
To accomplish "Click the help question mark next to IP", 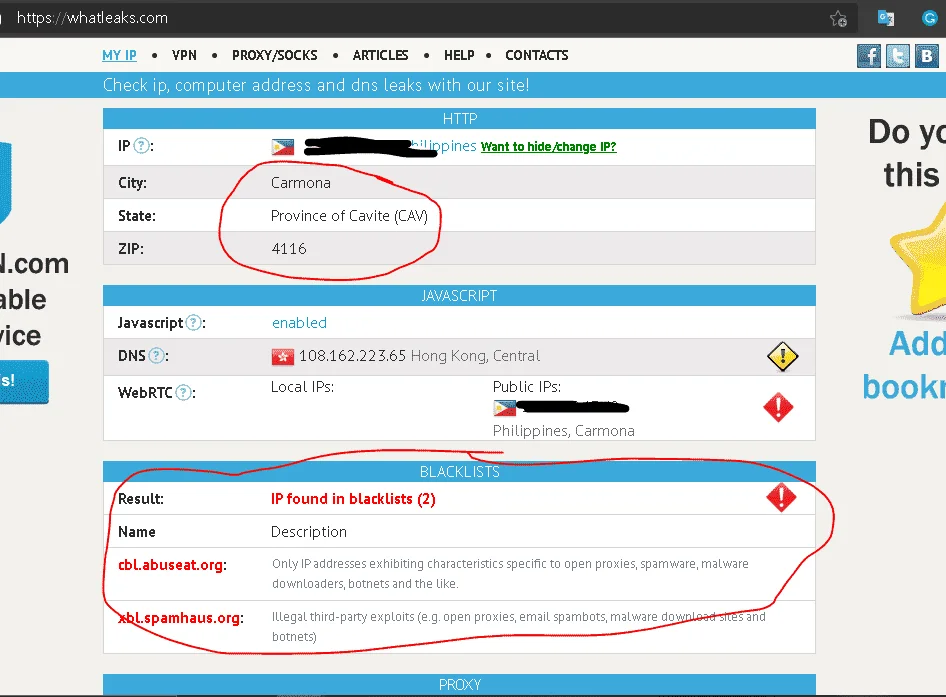I will point(141,146).
